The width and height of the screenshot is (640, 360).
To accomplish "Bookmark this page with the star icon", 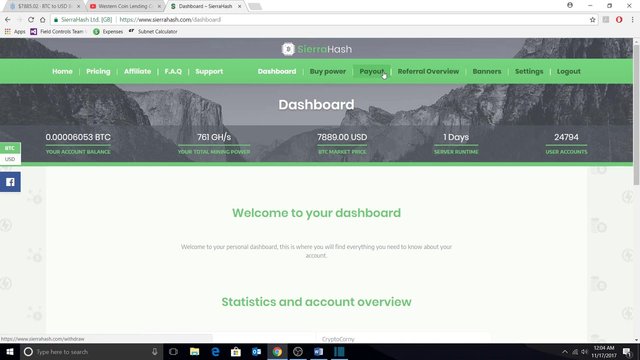I will click(x=592, y=20).
